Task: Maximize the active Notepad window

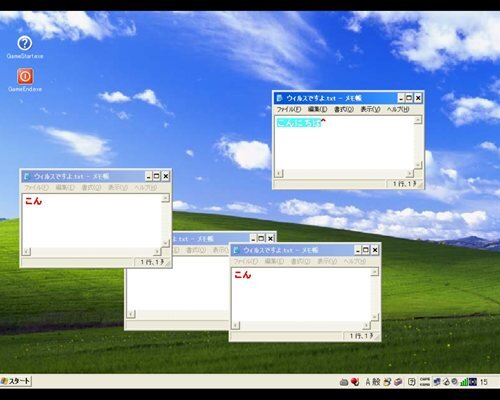Action: pyautogui.click(x=409, y=98)
